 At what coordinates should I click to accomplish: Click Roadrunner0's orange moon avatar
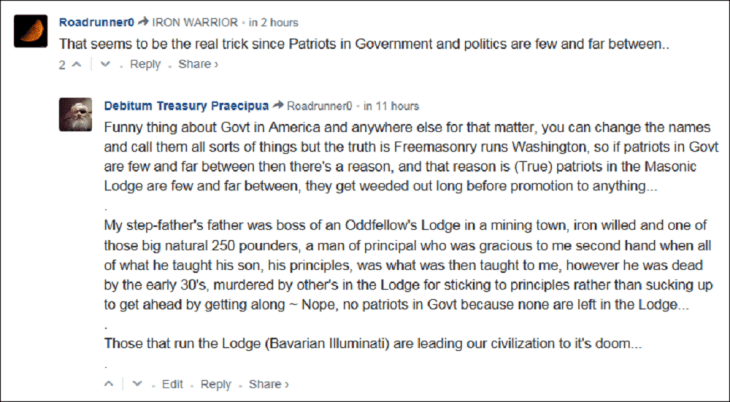(35, 32)
